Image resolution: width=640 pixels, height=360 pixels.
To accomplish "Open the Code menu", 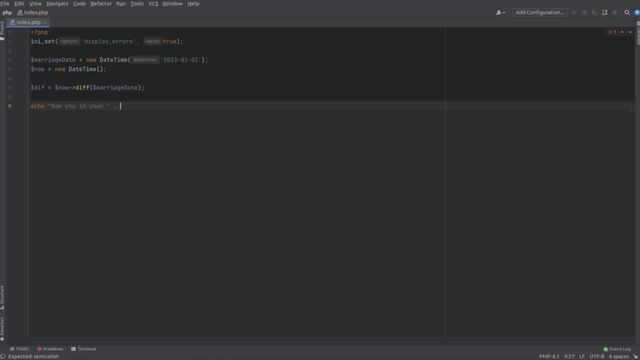I will [x=79, y=4].
